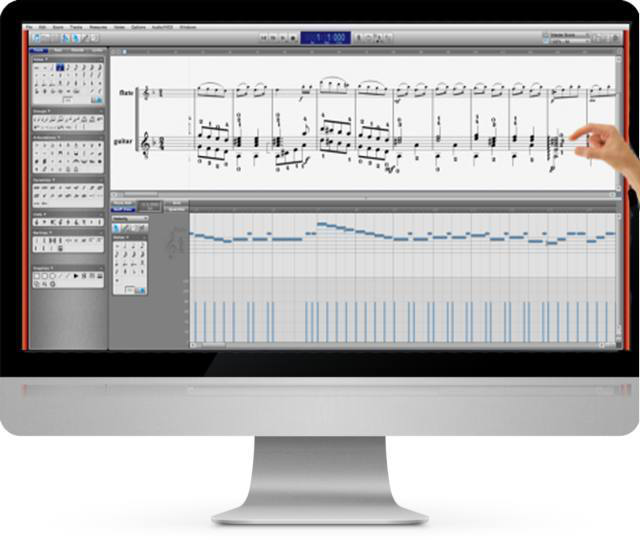The width and height of the screenshot is (640, 540).
Task: Select the rectangle shape in Graphics palette
Action: (36, 277)
